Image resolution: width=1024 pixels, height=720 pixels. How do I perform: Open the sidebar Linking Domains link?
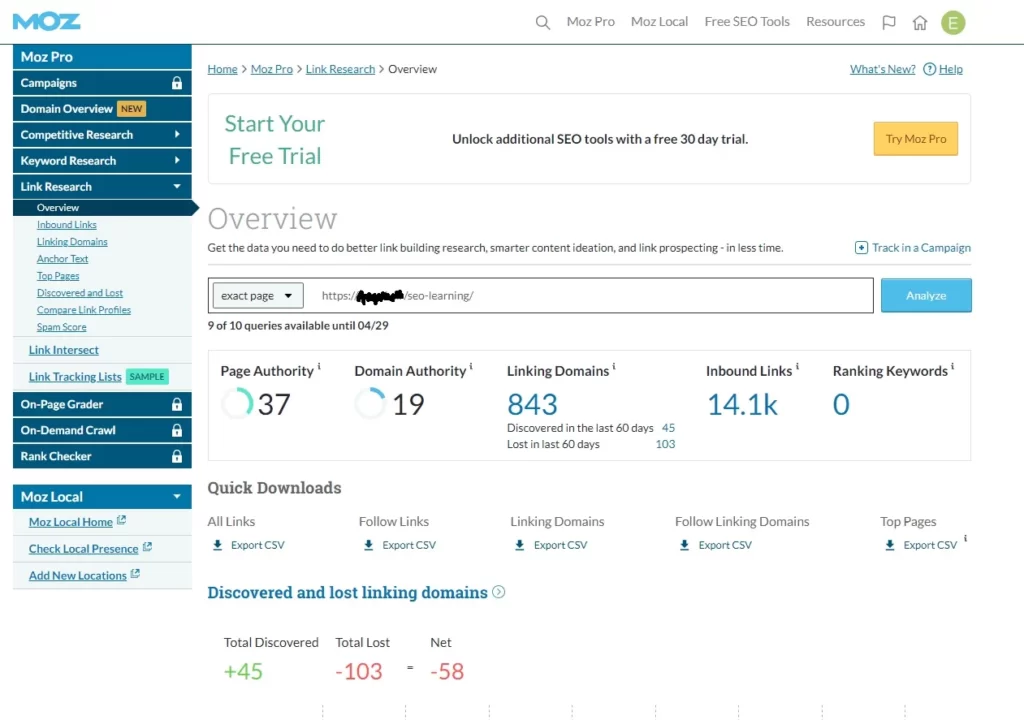[72, 242]
